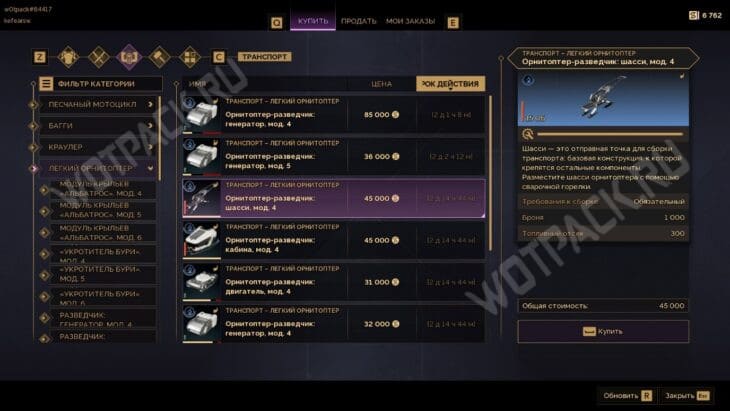The width and height of the screenshot is (730, 411).
Task: Click the magnifier icon in the item details
Action: pyautogui.click(x=527, y=135)
